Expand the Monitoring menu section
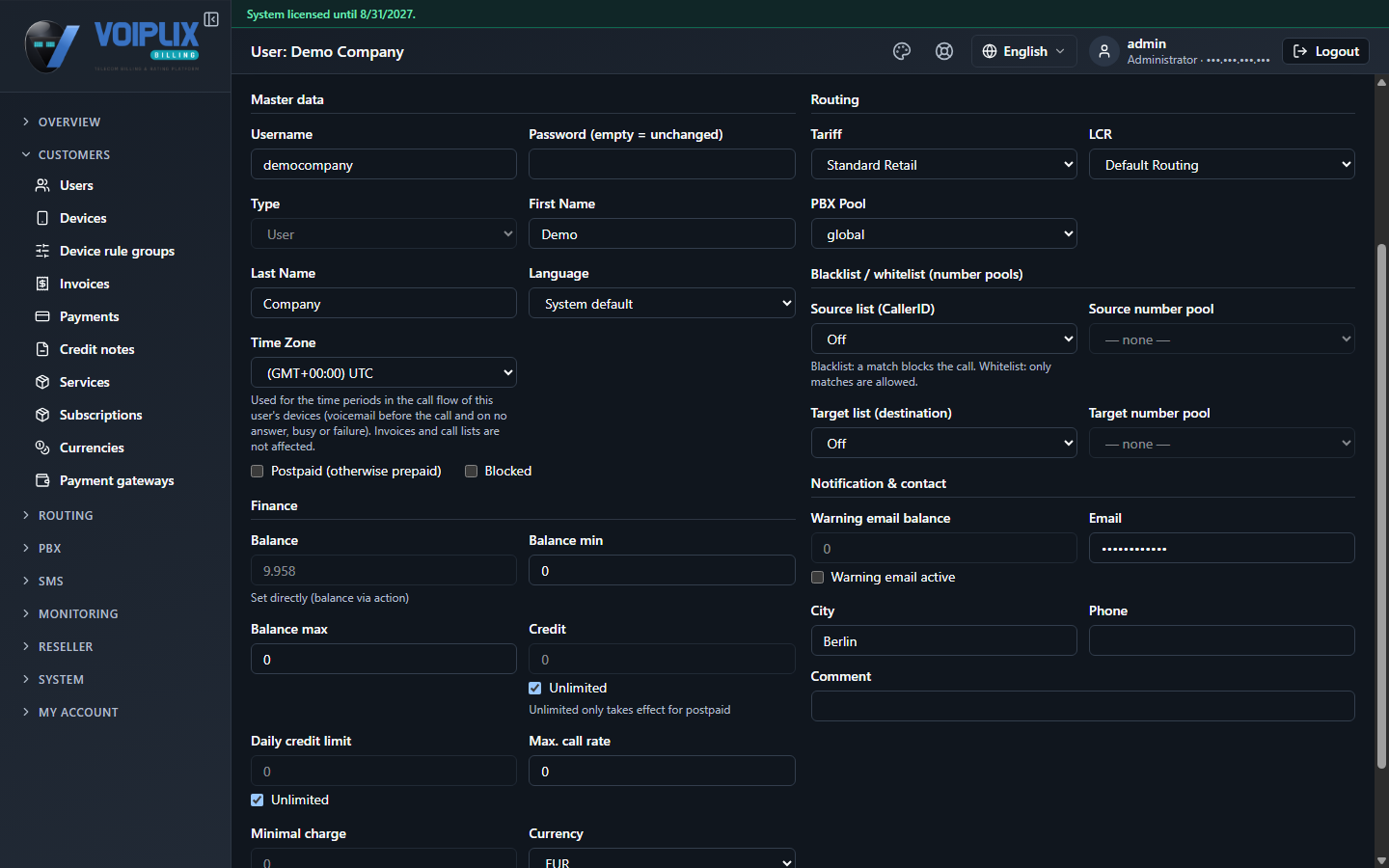Image resolution: width=1389 pixels, height=868 pixels. pos(78,614)
